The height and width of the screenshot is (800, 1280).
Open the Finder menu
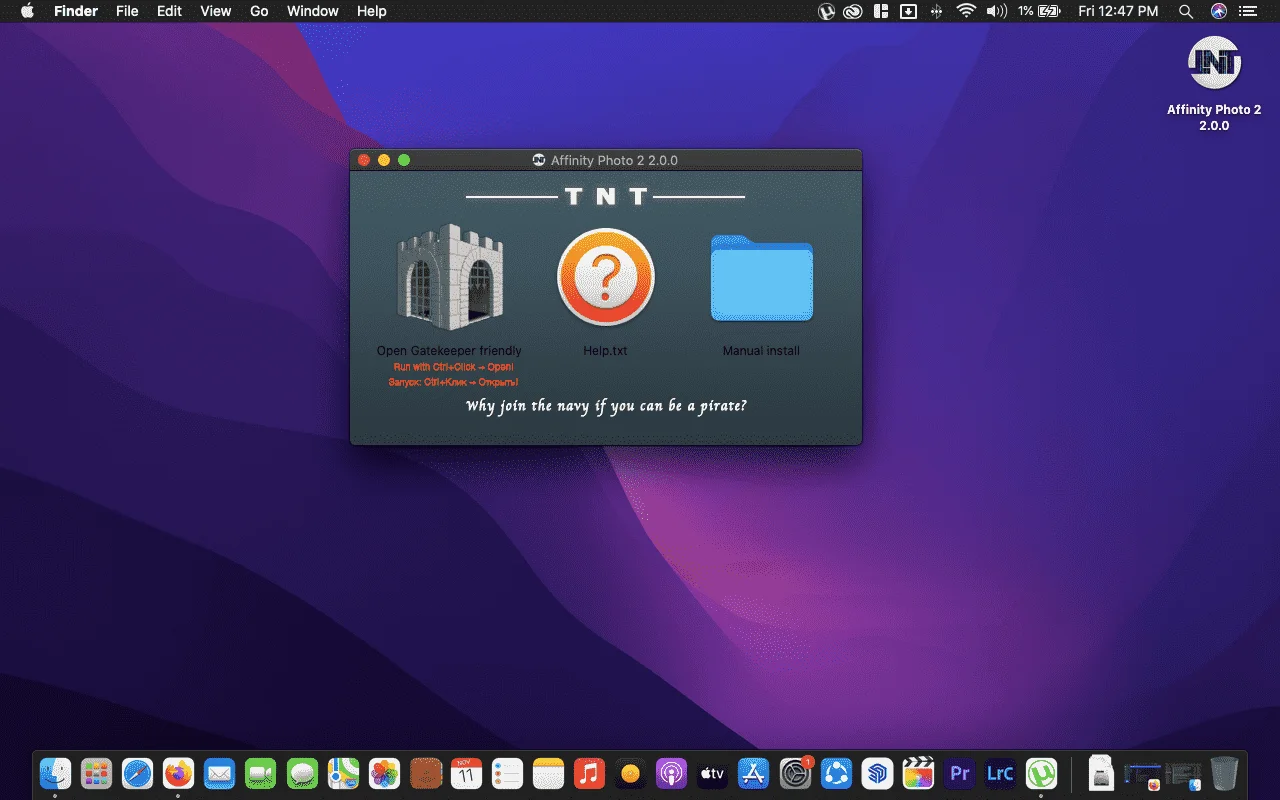(76, 11)
